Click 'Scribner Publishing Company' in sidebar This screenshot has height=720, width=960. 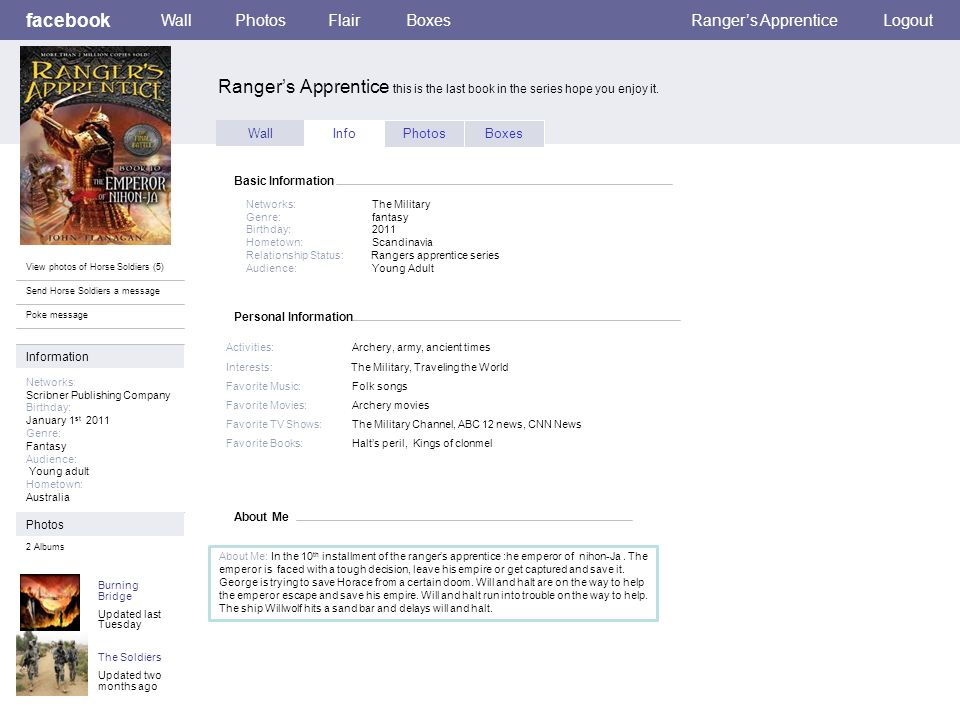pyautogui.click(x=98, y=396)
